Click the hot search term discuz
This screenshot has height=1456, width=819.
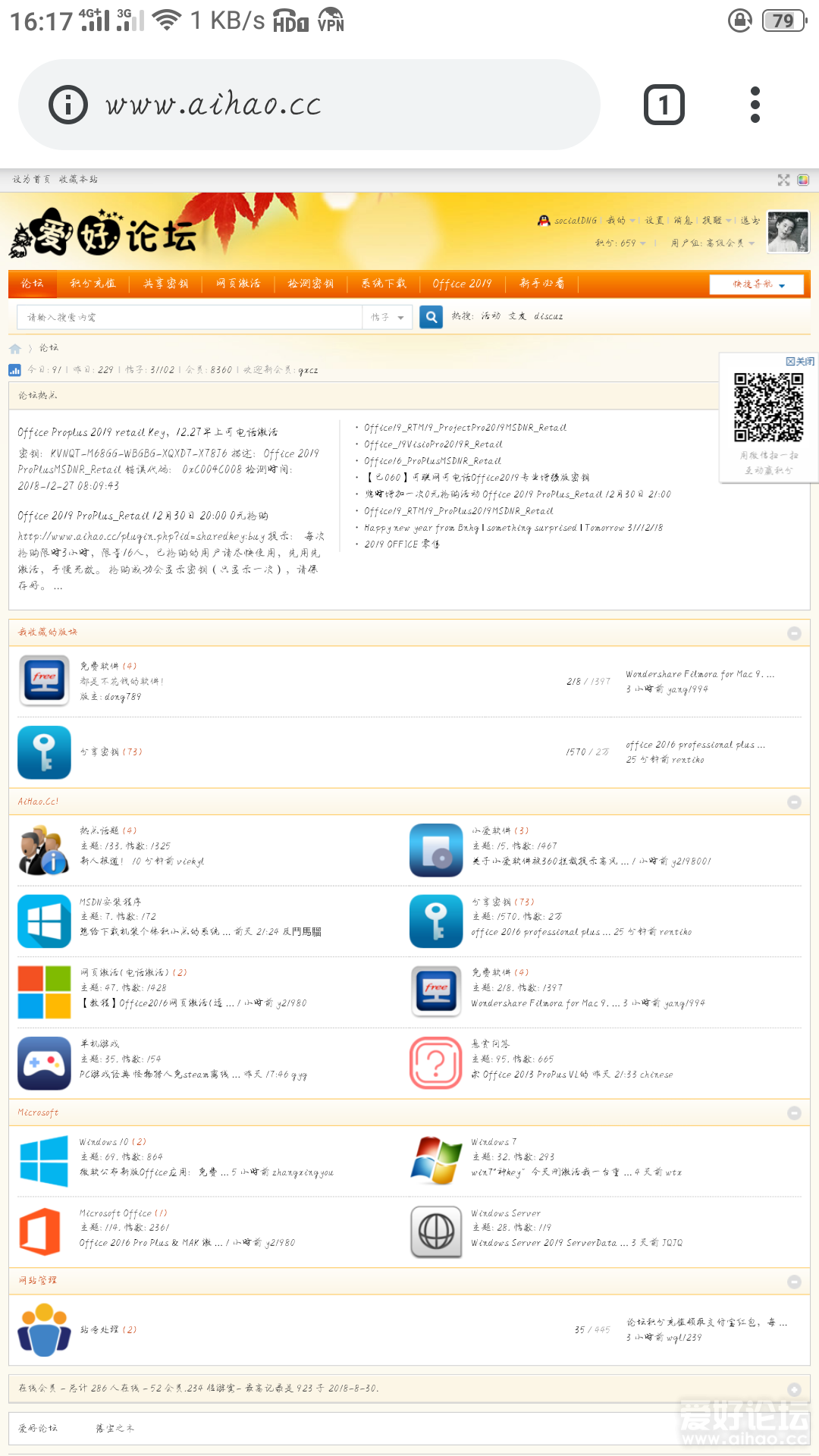548,316
